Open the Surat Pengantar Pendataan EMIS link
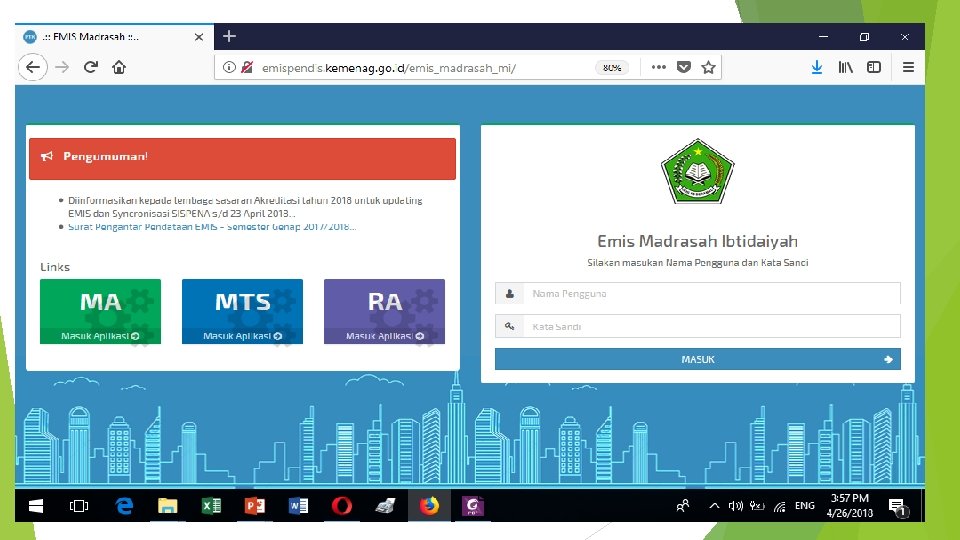The height and width of the screenshot is (540, 960). pyautogui.click(x=212, y=227)
